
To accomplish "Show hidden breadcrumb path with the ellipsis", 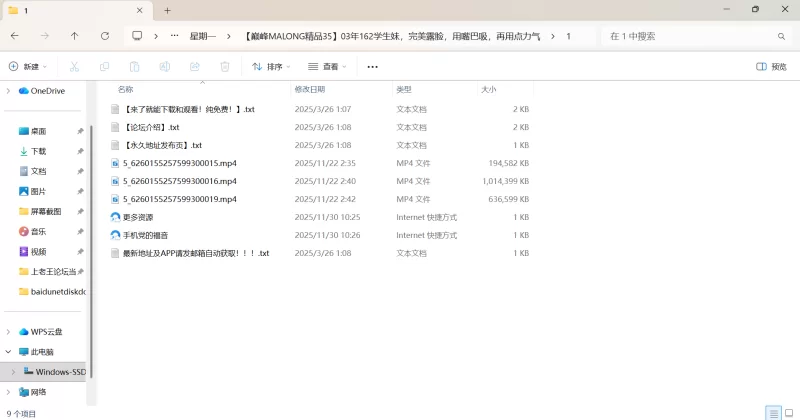I will tap(174, 36).
